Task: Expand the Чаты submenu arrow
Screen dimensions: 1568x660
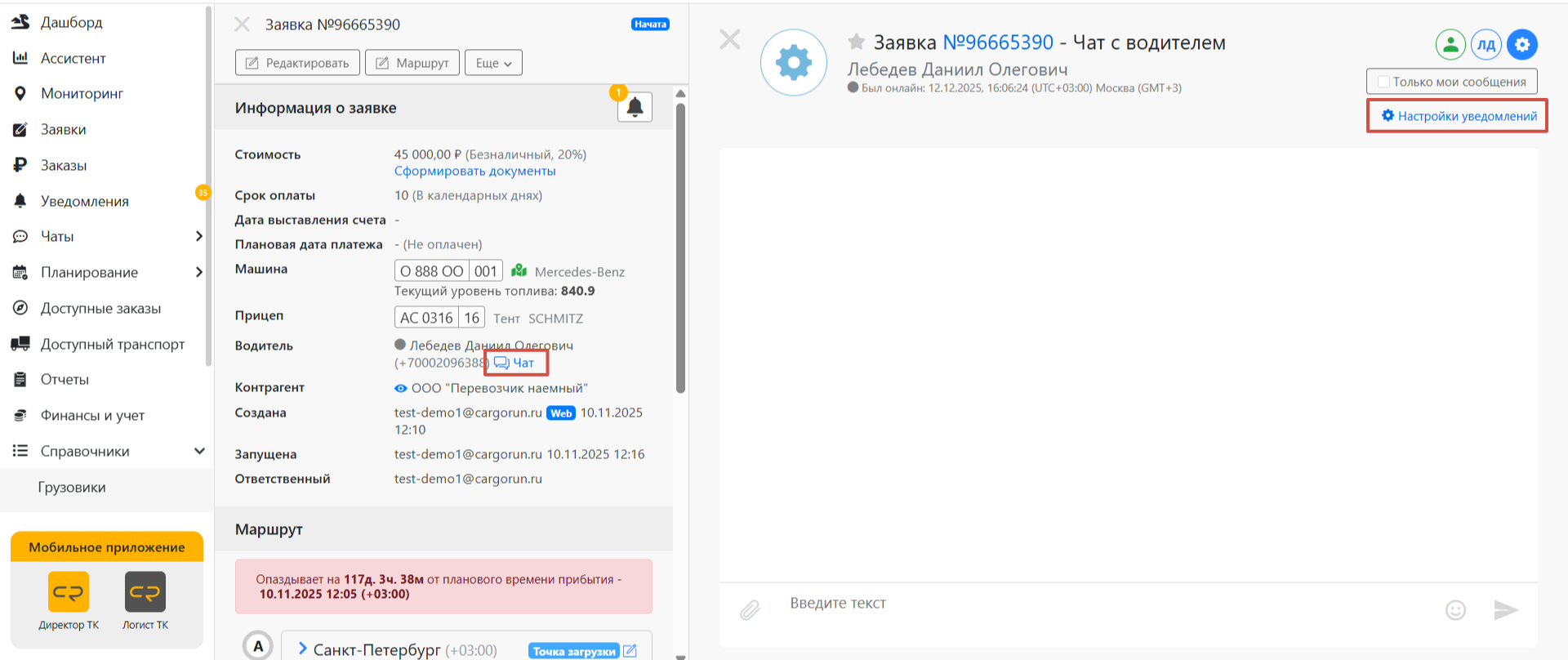Action: (198, 236)
